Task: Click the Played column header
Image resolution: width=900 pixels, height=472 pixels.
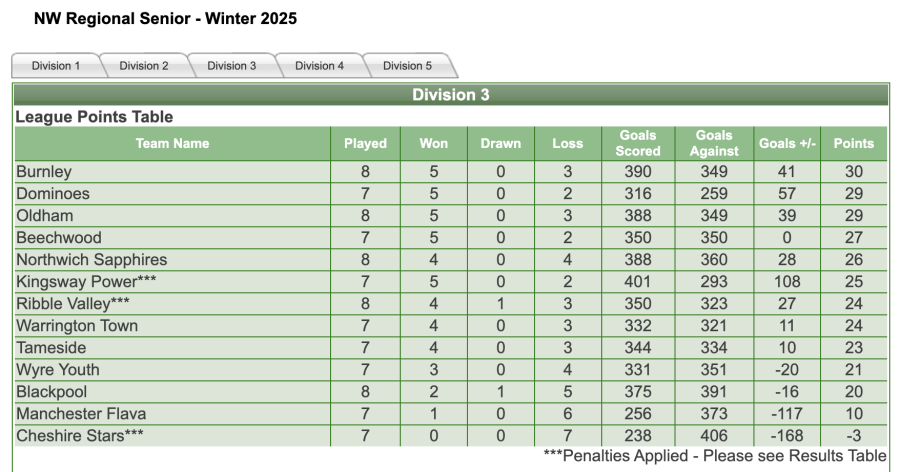Action: point(365,143)
